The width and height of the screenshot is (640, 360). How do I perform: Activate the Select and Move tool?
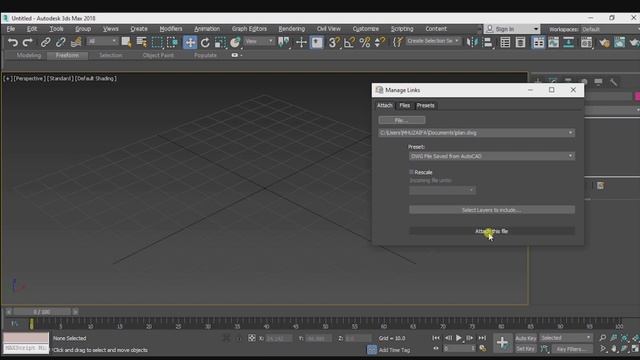pyautogui.click(x=190, y=42)
